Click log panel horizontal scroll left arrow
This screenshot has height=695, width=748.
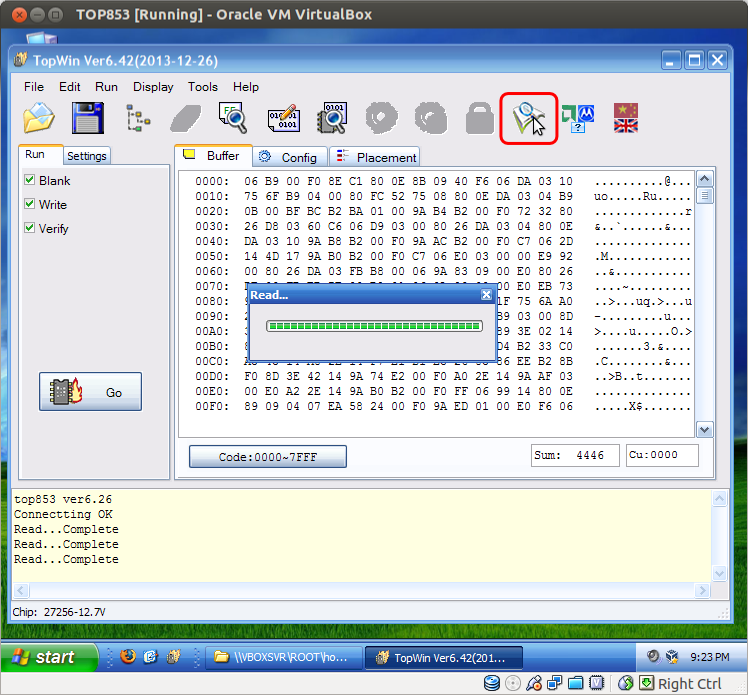[x=21, y=591]
